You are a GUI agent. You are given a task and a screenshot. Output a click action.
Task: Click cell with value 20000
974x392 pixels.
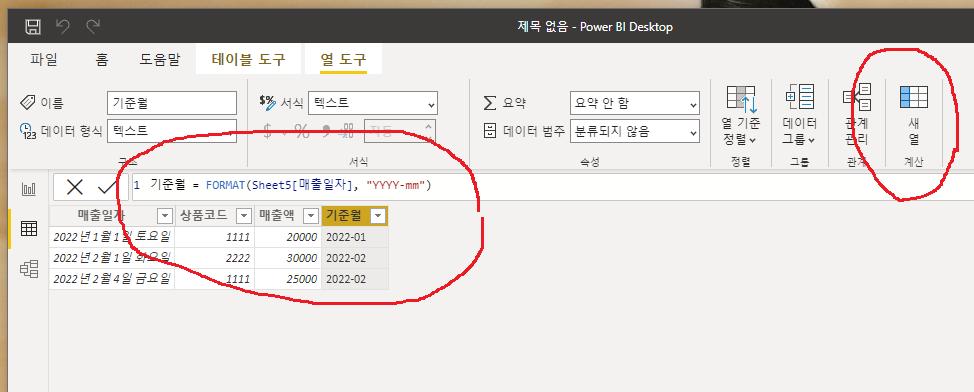[288, 237]
